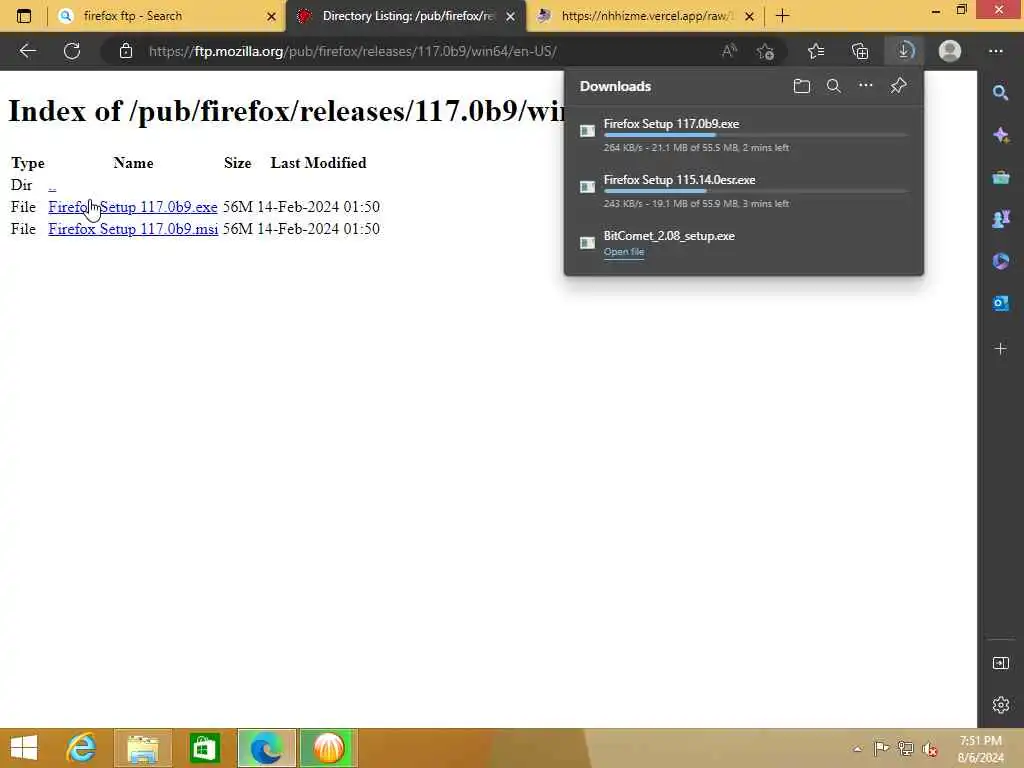Open the Favorites list
This screenshot has width=1024, height=768.
pyautogui.click(x=816, y=51)
